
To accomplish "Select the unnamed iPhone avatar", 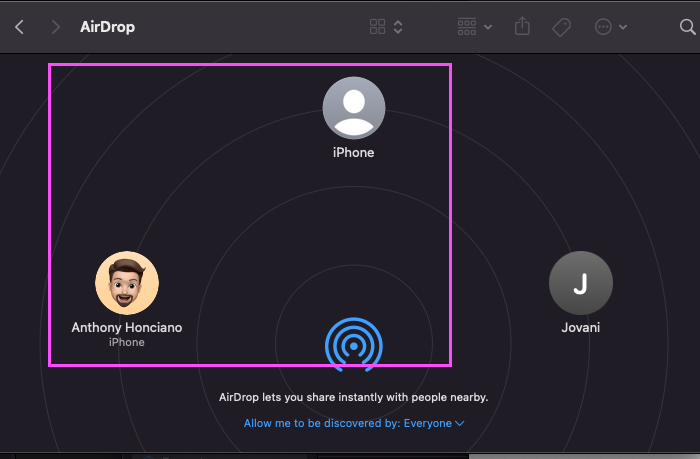I will tap(354, 108).
